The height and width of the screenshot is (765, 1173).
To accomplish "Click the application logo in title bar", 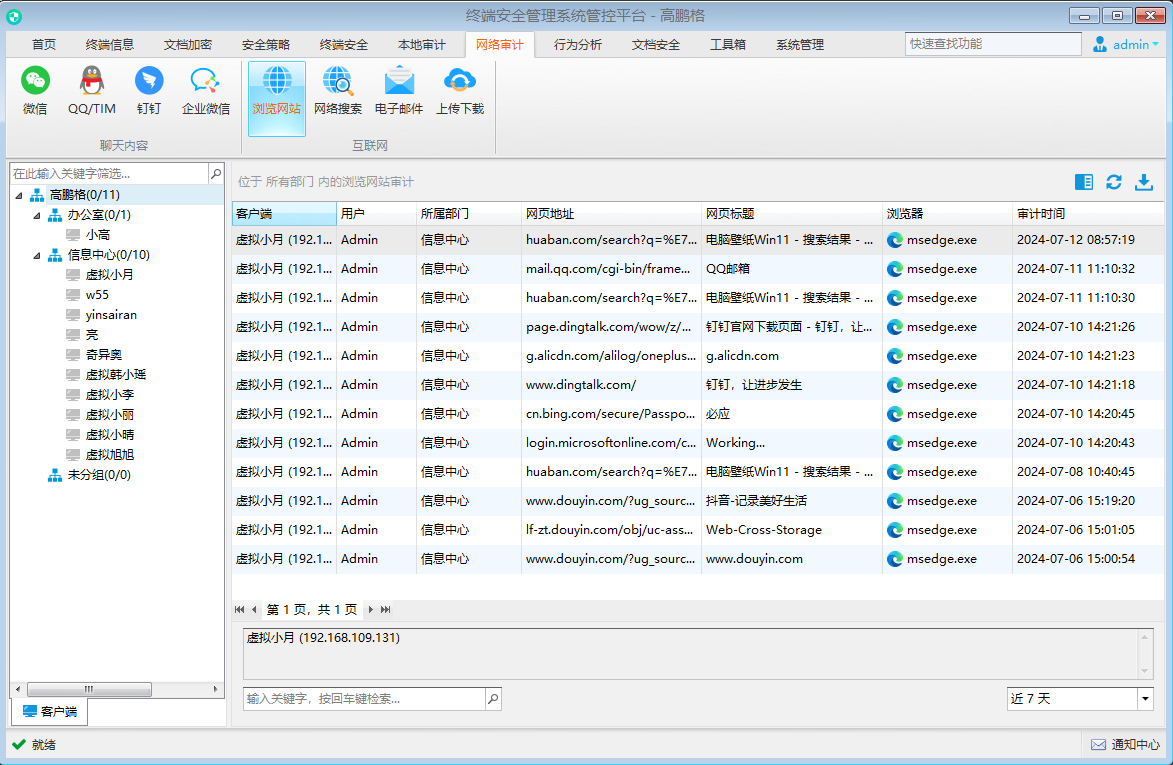I will coord(13,16).
